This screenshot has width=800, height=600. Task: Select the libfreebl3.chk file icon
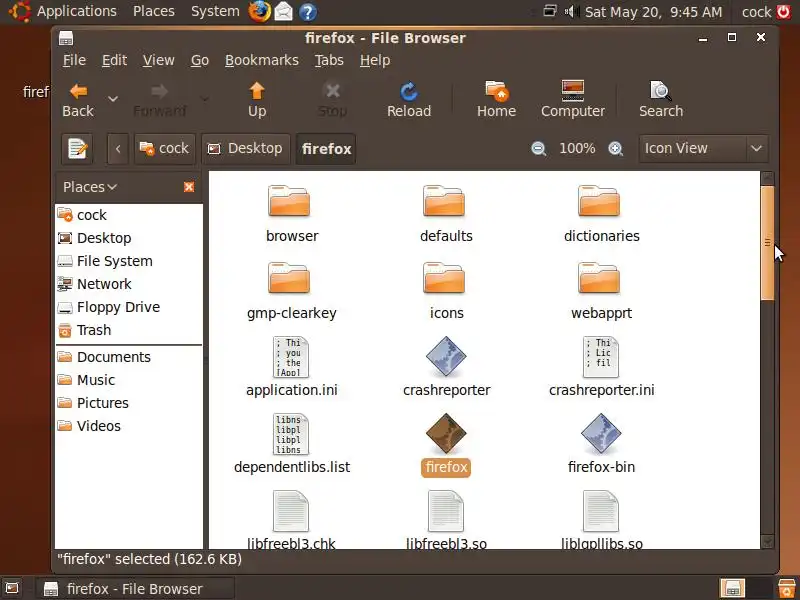(x=291, y=511)
